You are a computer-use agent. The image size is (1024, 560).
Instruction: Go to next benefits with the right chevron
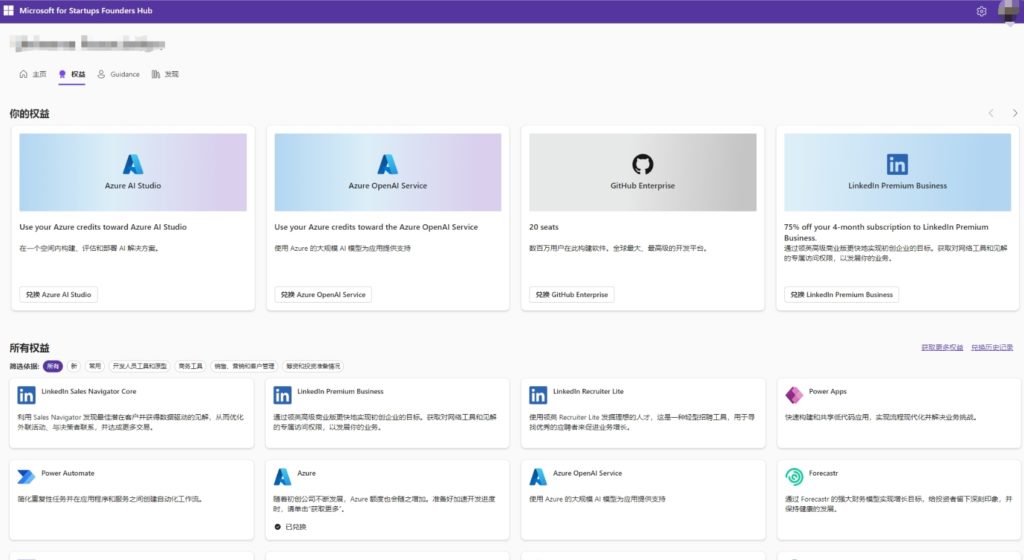[x=1014, y=113]
